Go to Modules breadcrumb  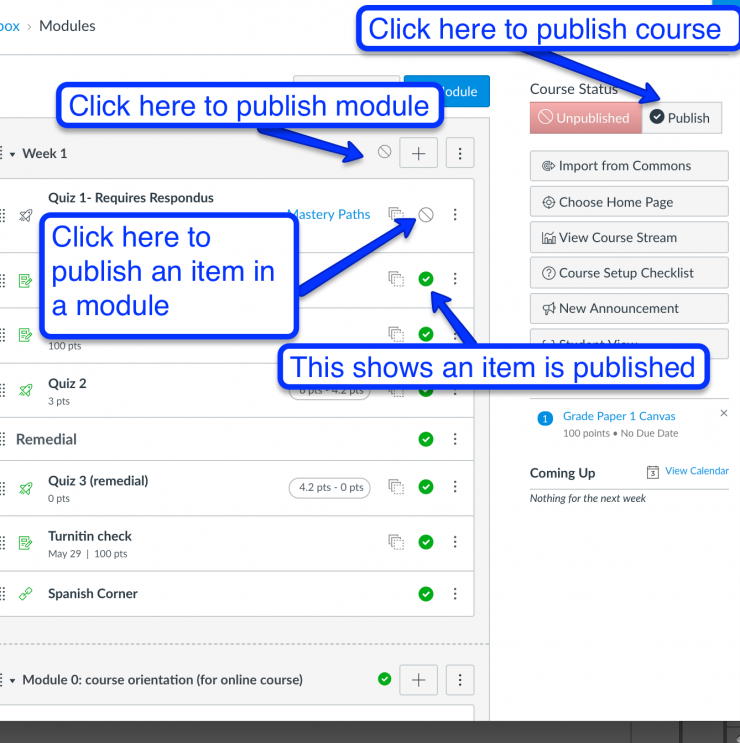pos(67,26)
